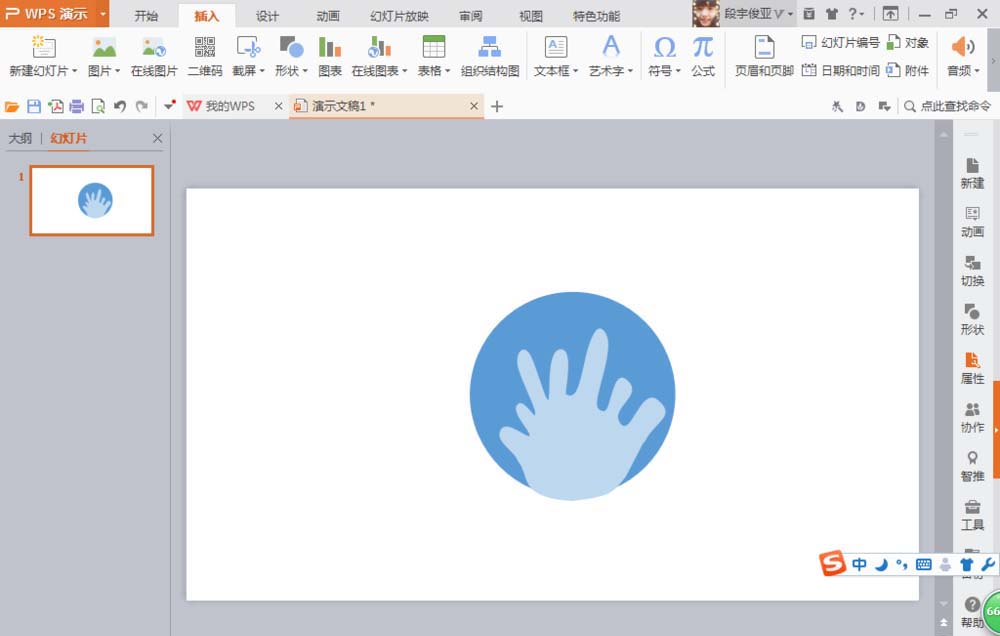
Task: Insert a 符号 symbol
Action: pos(665,56)
